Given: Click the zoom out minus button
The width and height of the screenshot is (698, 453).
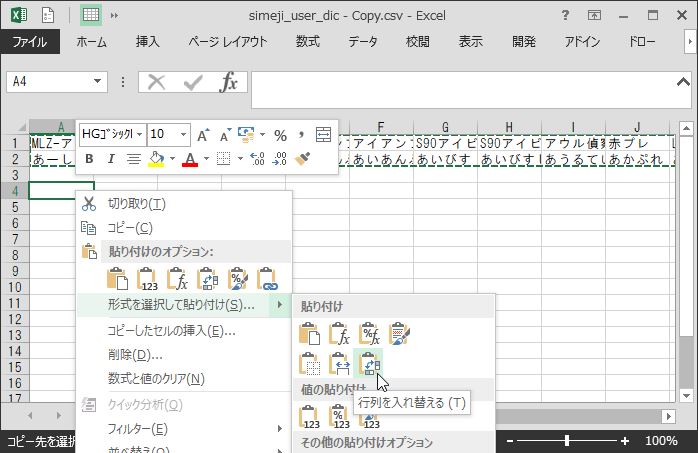Looking at the screenshot, I should [x=511, y=441].
